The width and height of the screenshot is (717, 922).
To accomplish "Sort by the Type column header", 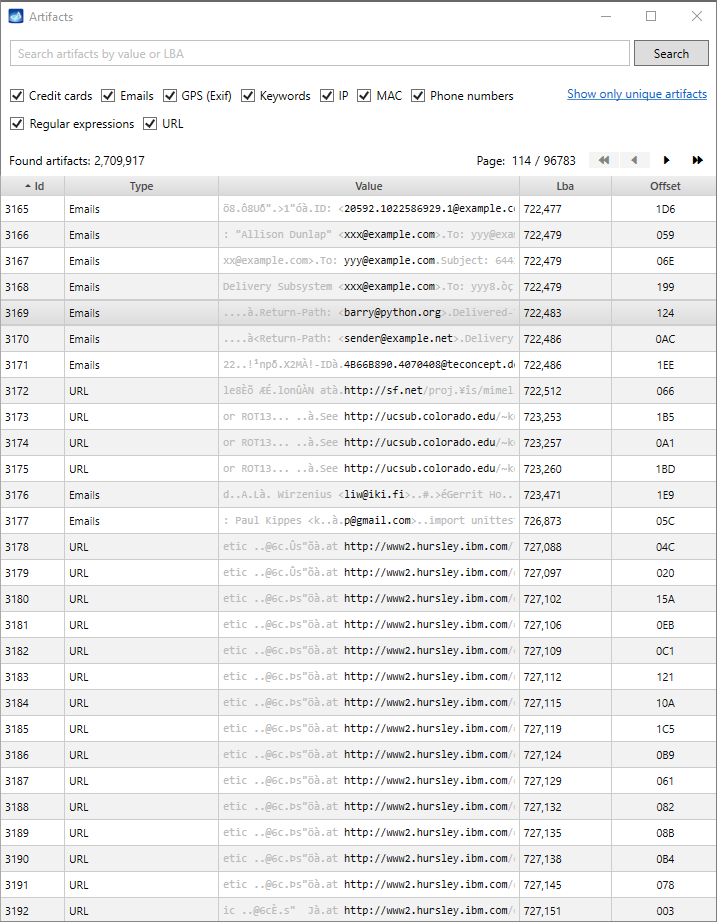I will 141,186.
